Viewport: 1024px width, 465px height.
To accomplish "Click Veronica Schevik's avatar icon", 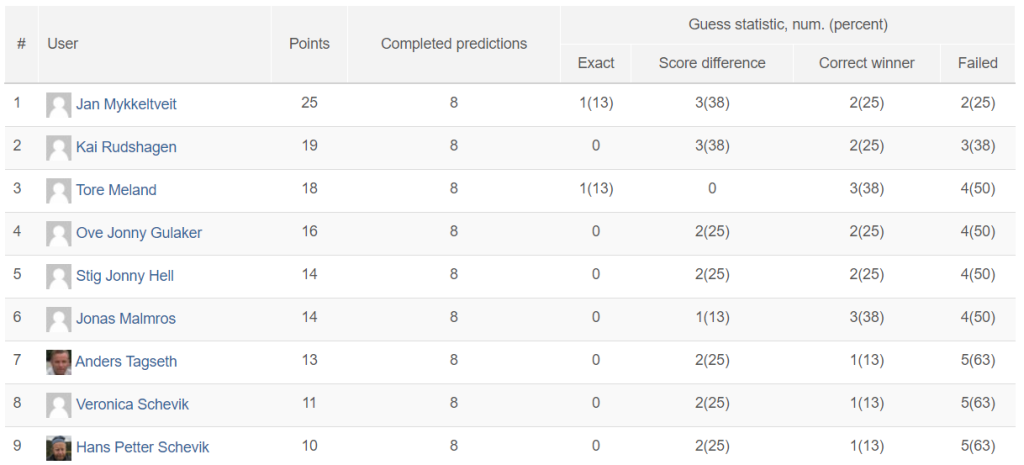I will click(x=59, y=405).
